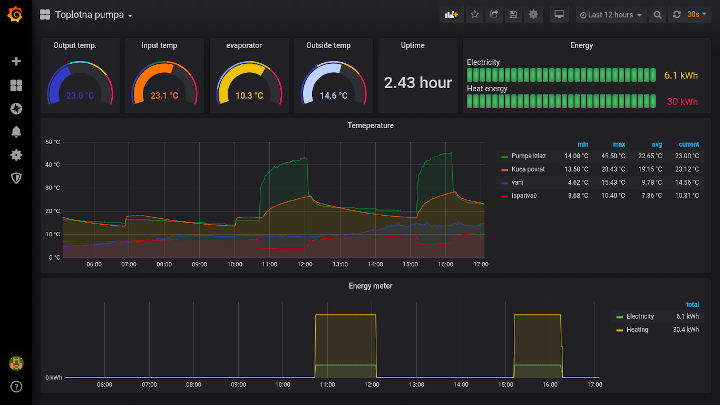
Task: Toggle the Kuća povrat series in legend
Action: pos(528,169)
